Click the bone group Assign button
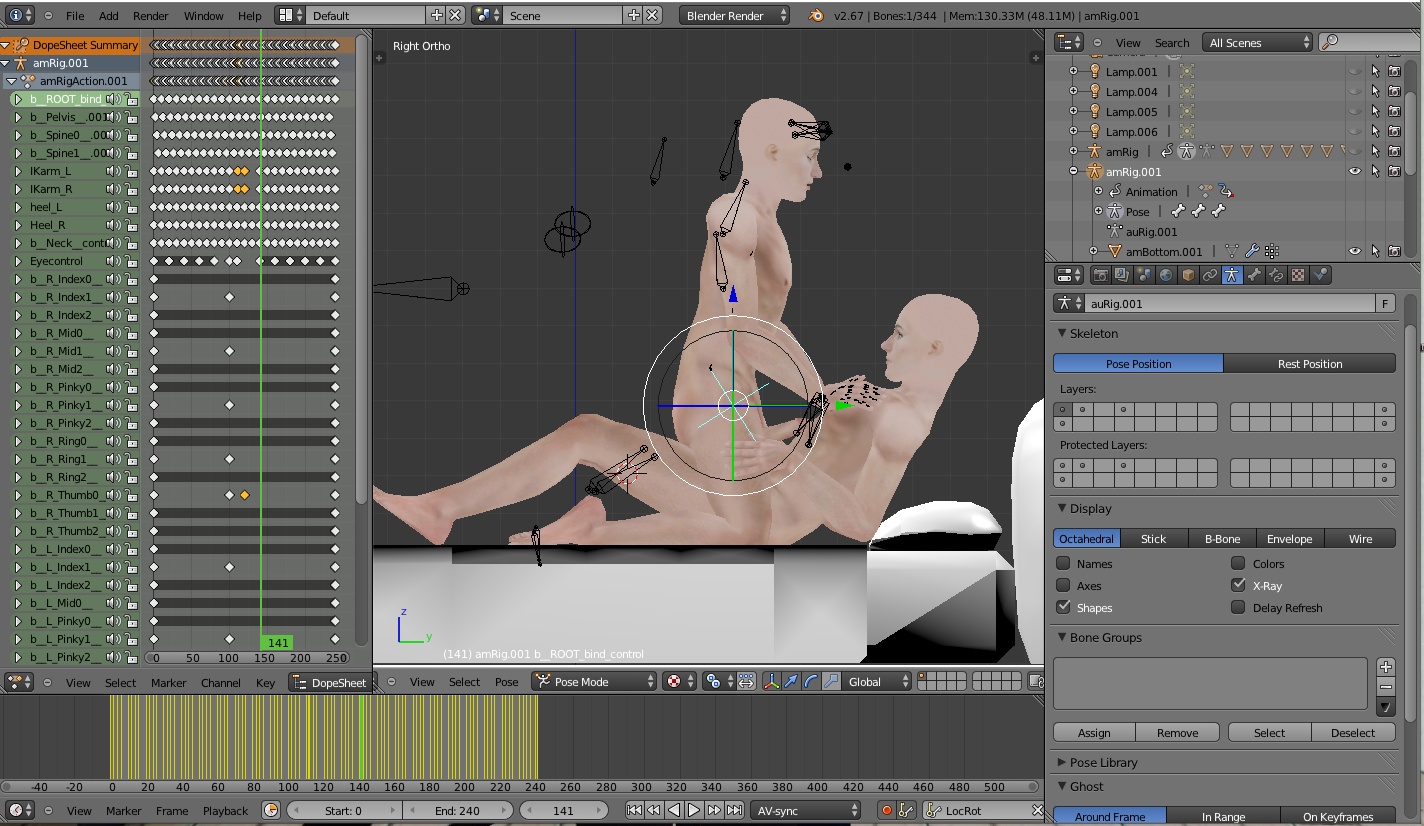This screenshot has width=1424, height=826. click(1094, 732)
